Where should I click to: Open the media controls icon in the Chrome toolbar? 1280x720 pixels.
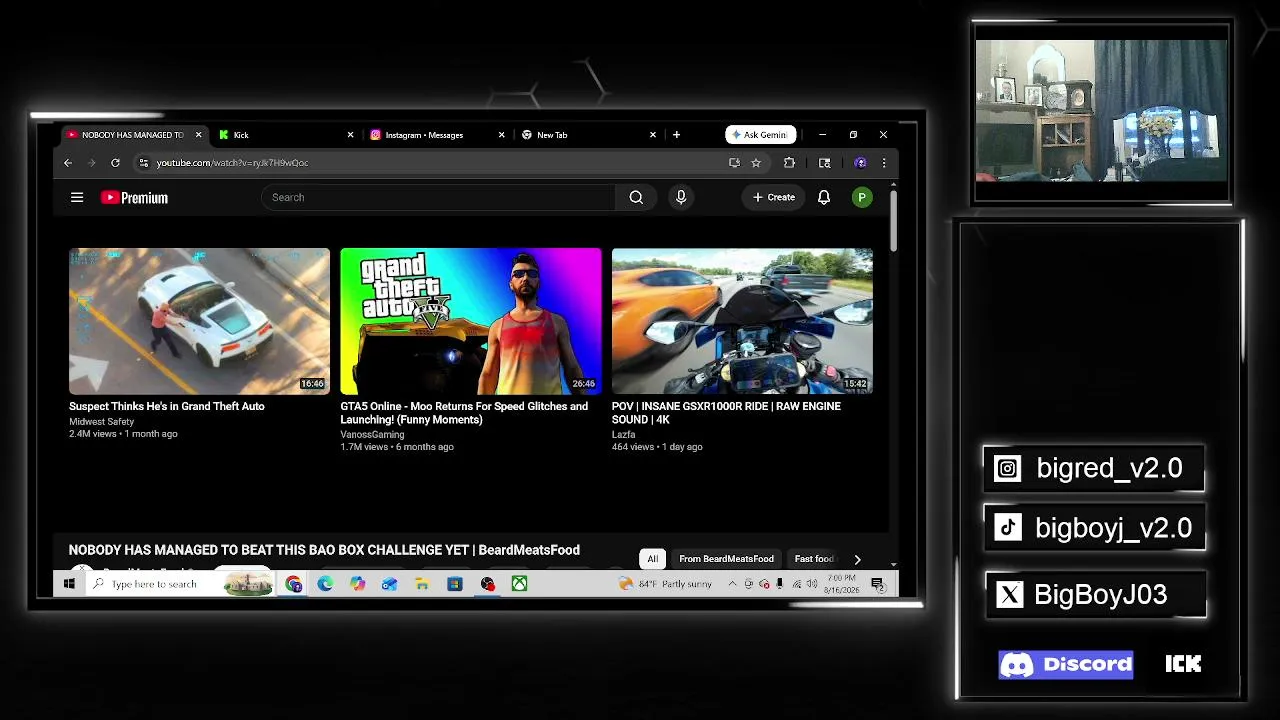[824, 163]
